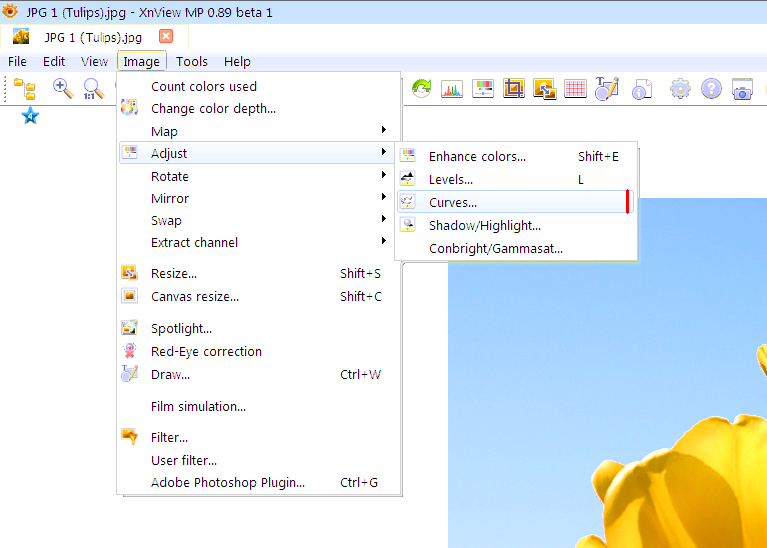Click the help question mark icon
767x548 pixels.
click(711, 89)
